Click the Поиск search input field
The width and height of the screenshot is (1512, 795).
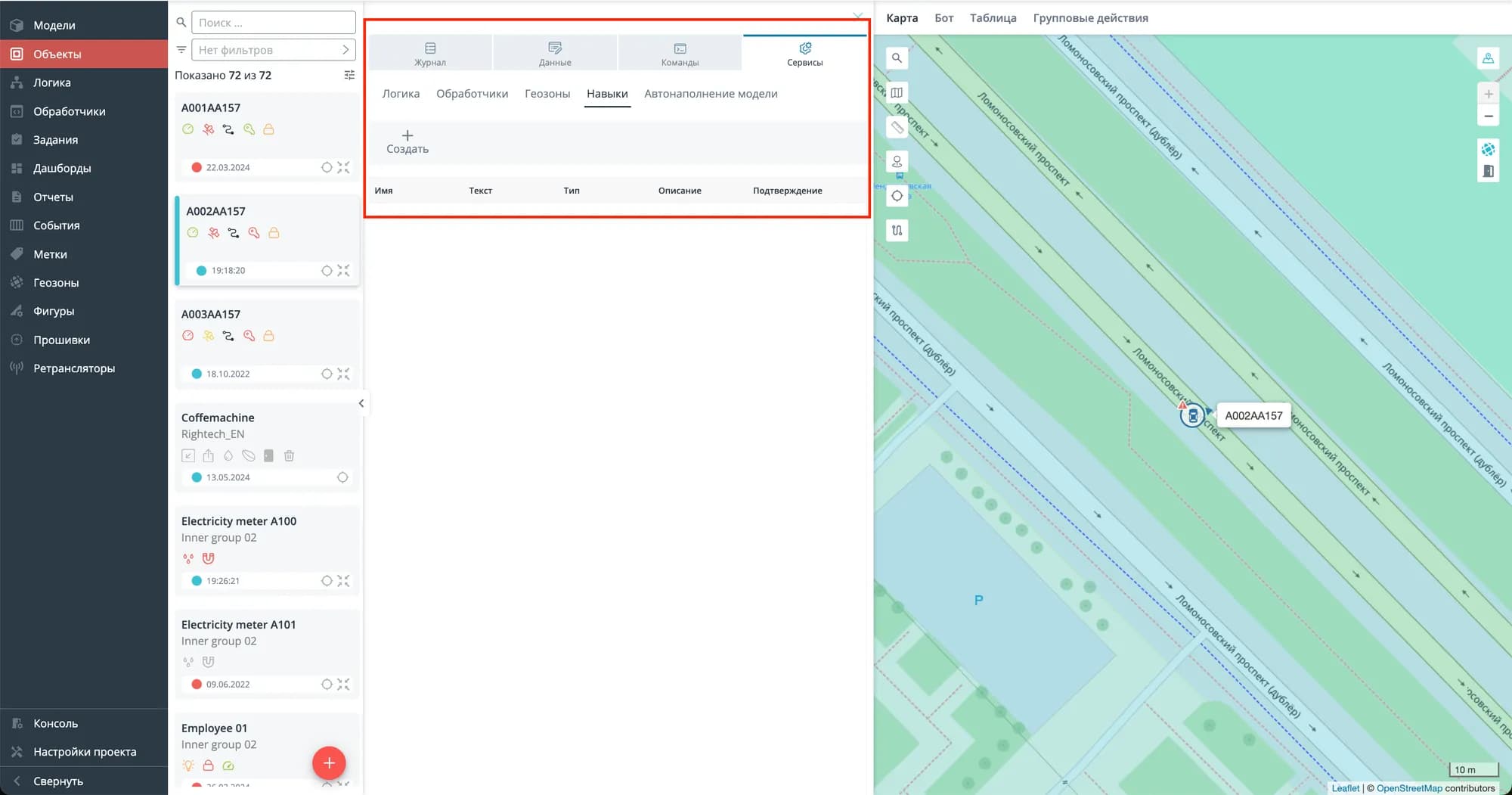pos(273,23)
